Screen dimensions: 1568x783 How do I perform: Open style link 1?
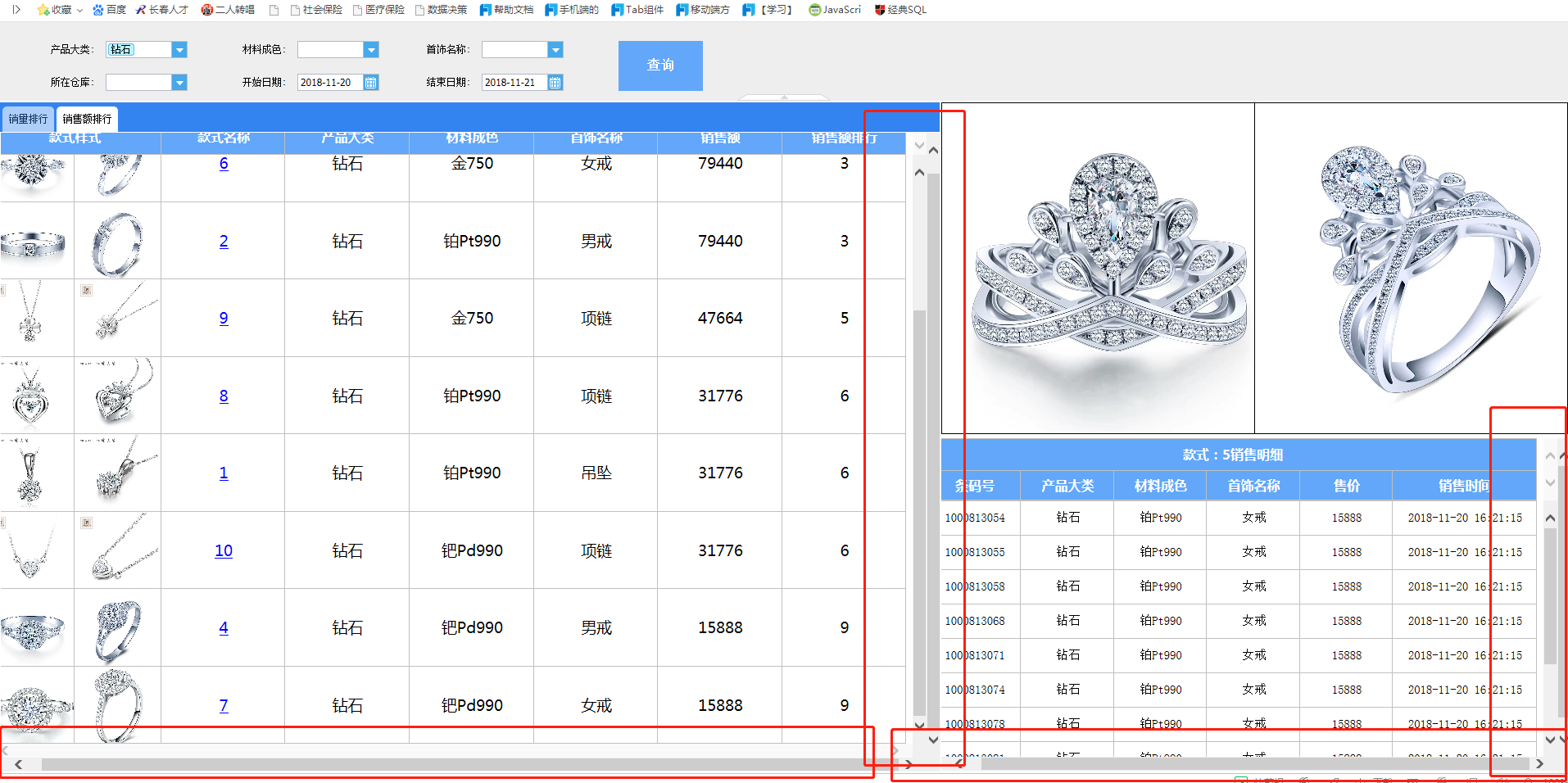[x=224, y=473]
